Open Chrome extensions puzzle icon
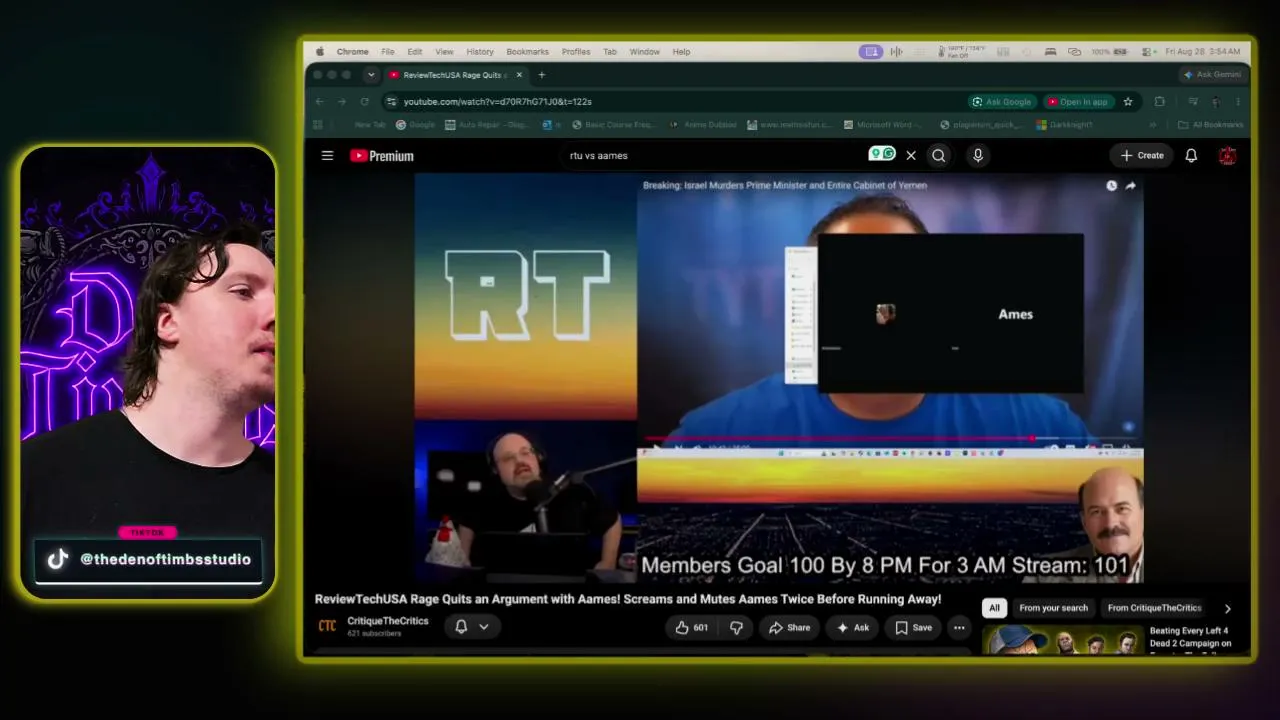 1160,101
